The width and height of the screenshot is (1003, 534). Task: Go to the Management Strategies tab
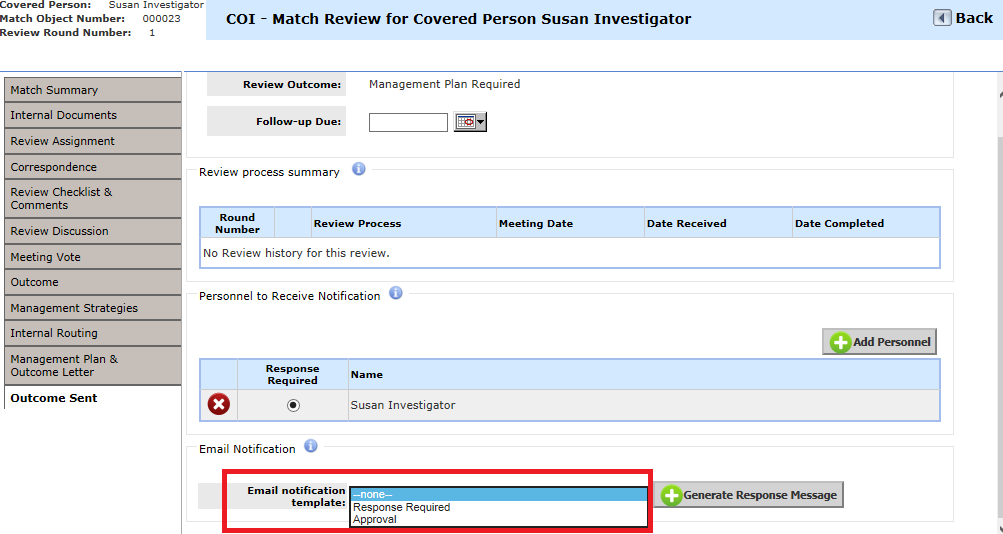pos(93,308)
